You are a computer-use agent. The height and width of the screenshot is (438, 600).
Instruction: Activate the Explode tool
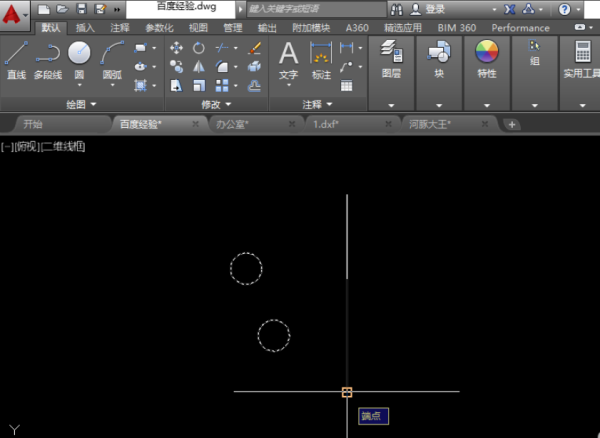click(x=254, y=67)
